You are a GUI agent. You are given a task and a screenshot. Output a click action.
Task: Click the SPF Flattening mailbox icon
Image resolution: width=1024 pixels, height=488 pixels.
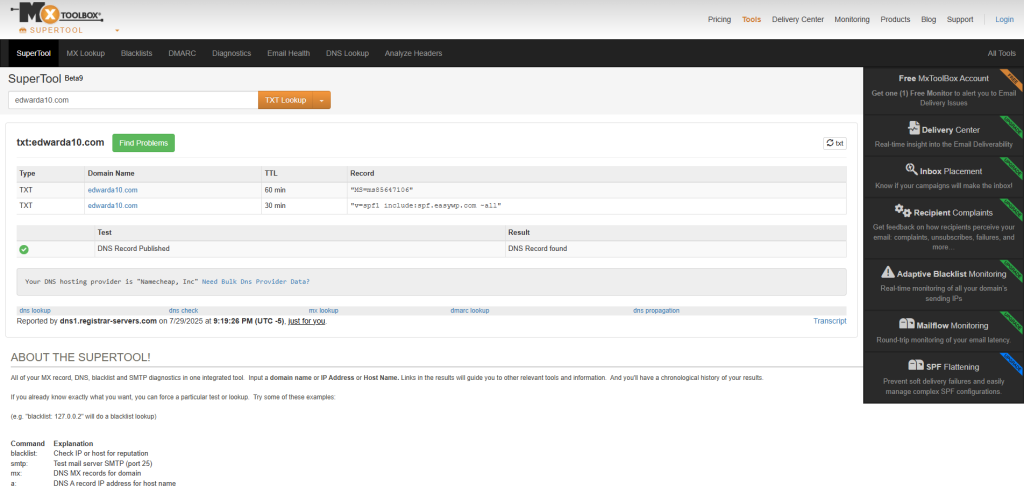point(915,365)
